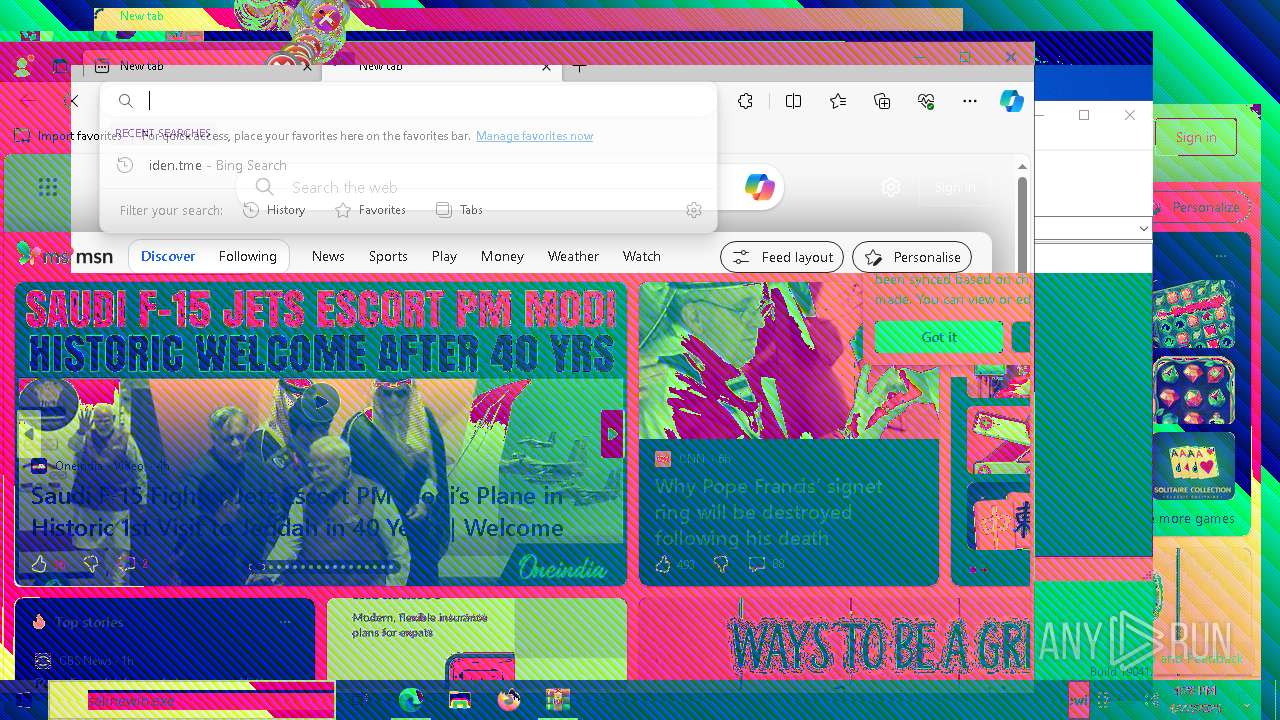1280x720 pixels.
Task: Import favorites from the favorites bar
Action: click(x=68, y=136)
